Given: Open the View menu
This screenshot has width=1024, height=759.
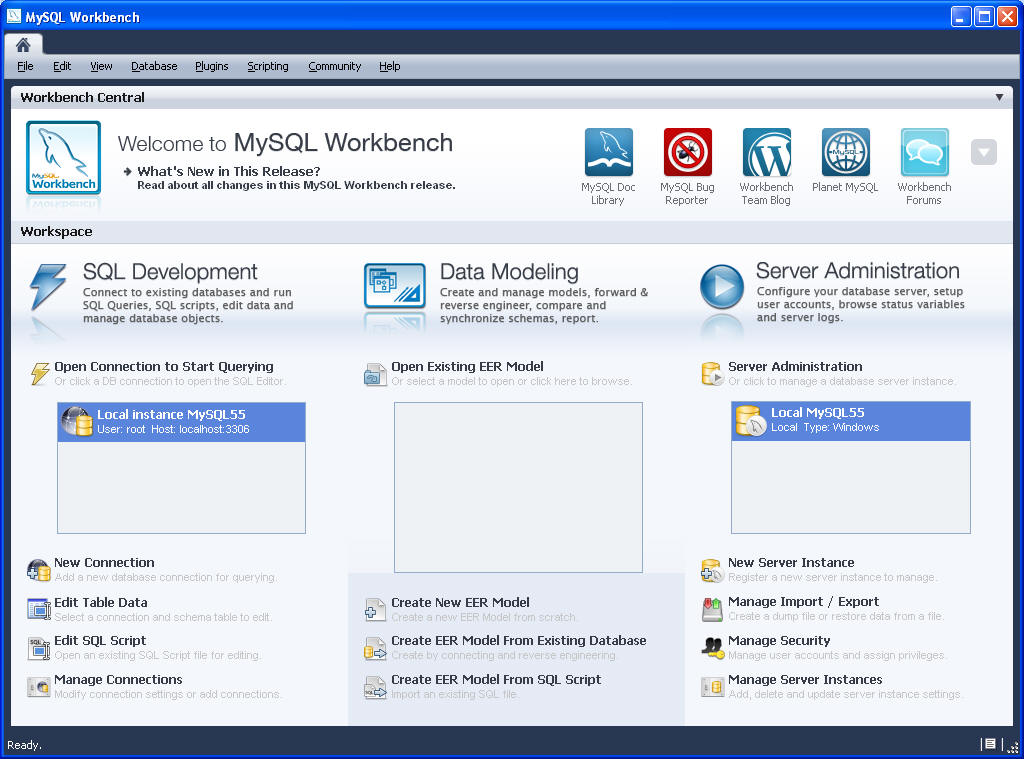Looking at the screenshot, I should [x=101, y=66].
